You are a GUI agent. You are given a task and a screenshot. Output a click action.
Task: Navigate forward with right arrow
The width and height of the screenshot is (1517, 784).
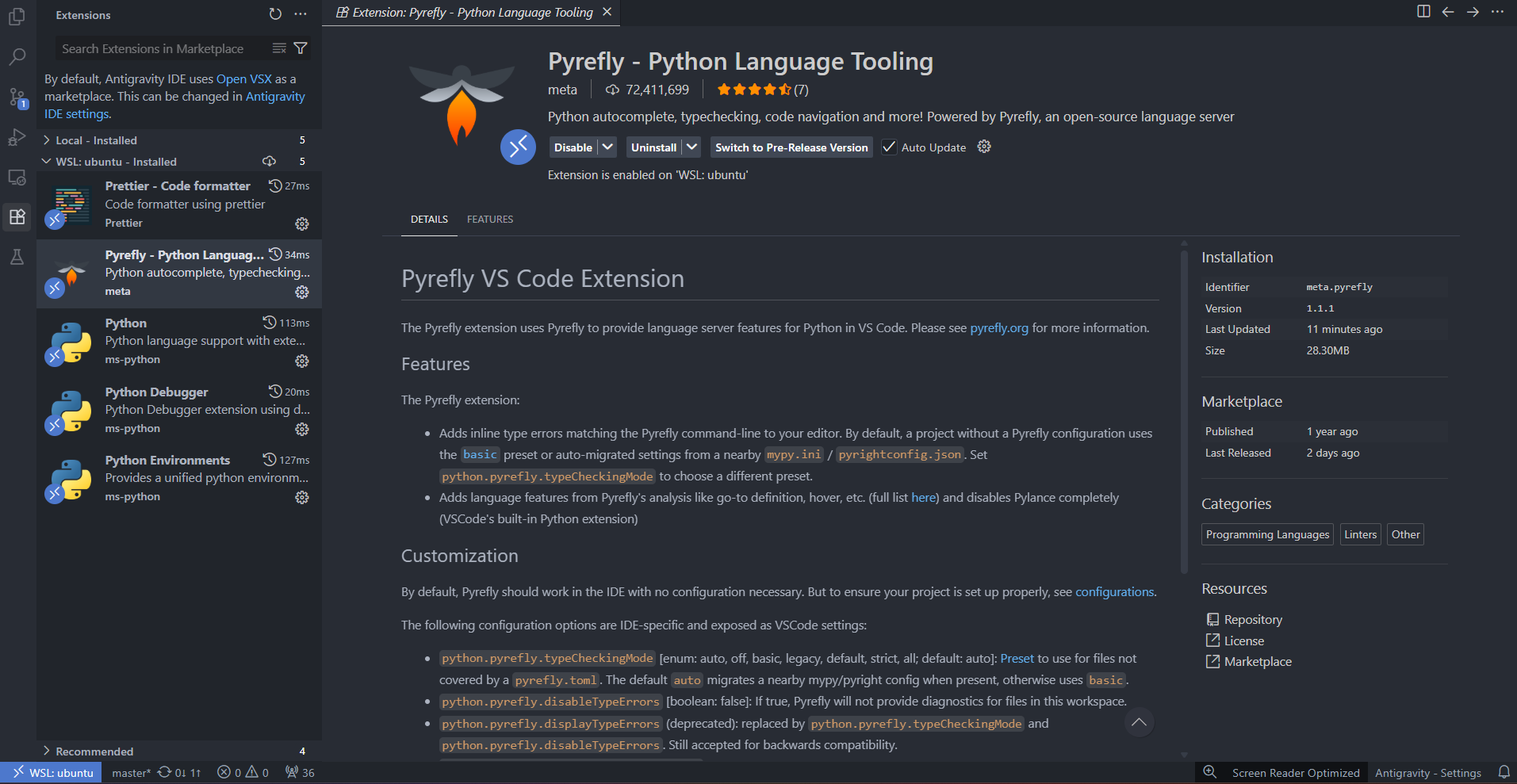click(1473, 11)
